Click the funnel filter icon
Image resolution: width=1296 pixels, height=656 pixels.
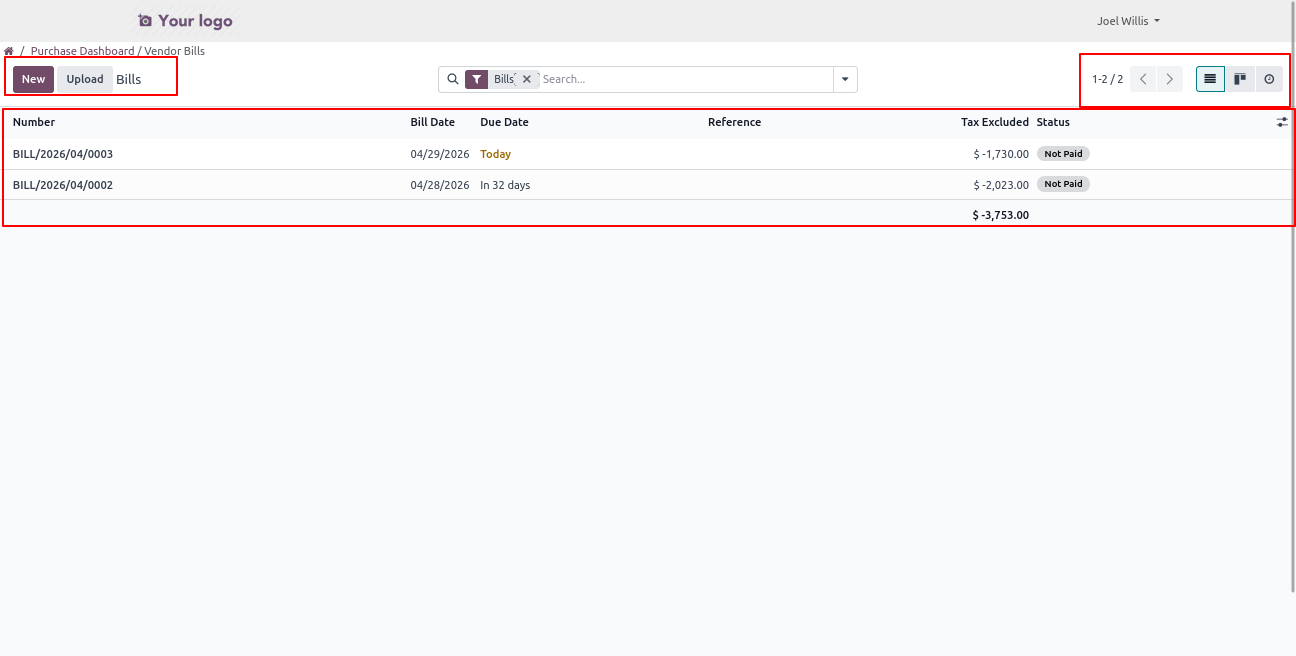click(477, 79)
